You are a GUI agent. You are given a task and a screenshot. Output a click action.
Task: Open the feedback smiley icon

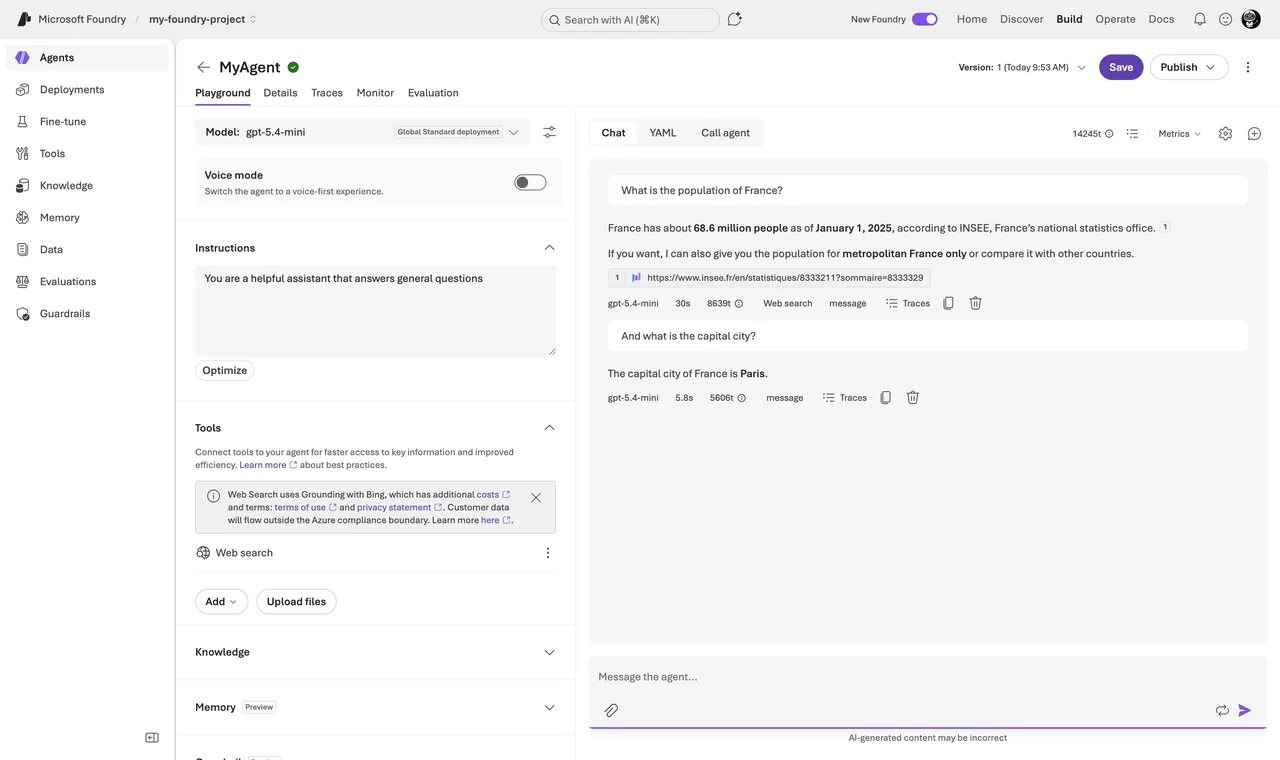pyautogui.click(x=1225, y=19)
